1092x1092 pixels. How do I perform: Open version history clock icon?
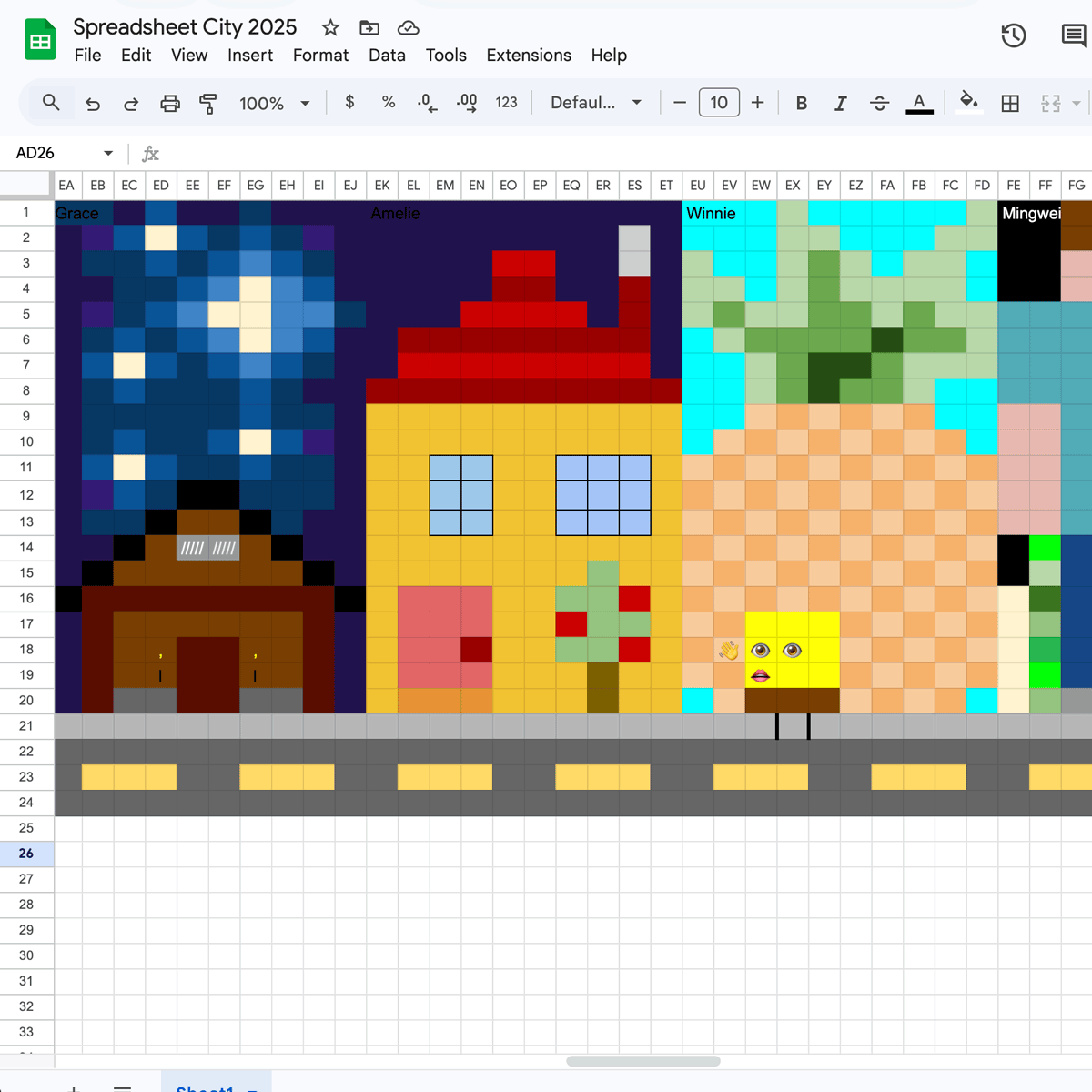[x=1014, y=35]
